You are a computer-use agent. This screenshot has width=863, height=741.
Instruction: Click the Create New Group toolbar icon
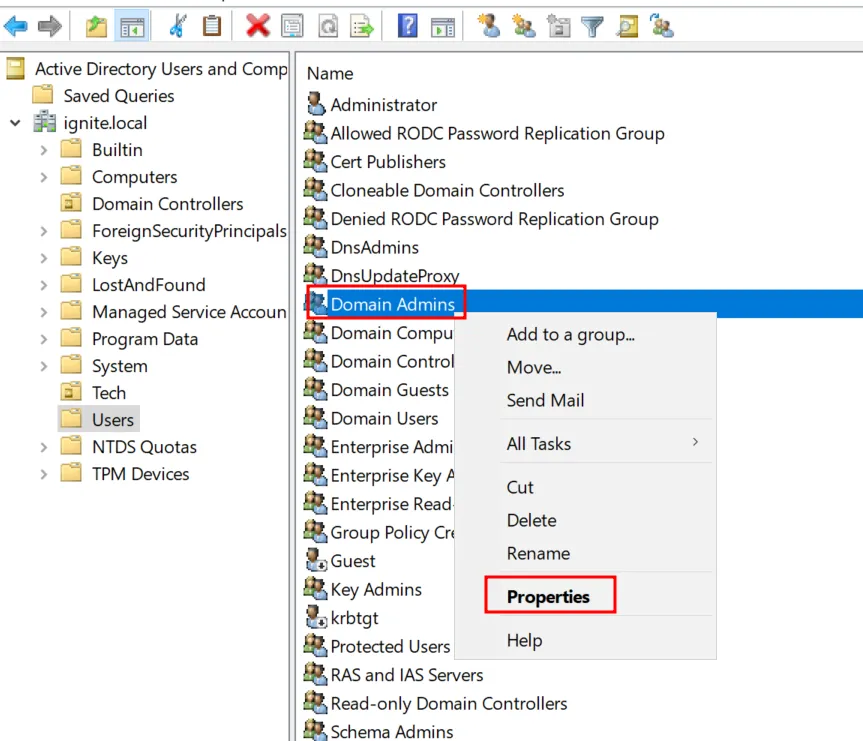(524, 26)
